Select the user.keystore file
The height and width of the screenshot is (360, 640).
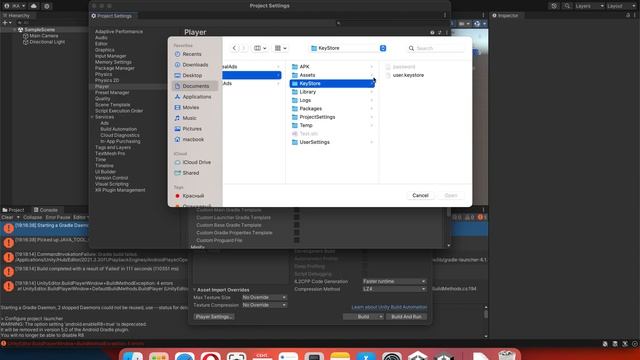[x=408, y=75]
